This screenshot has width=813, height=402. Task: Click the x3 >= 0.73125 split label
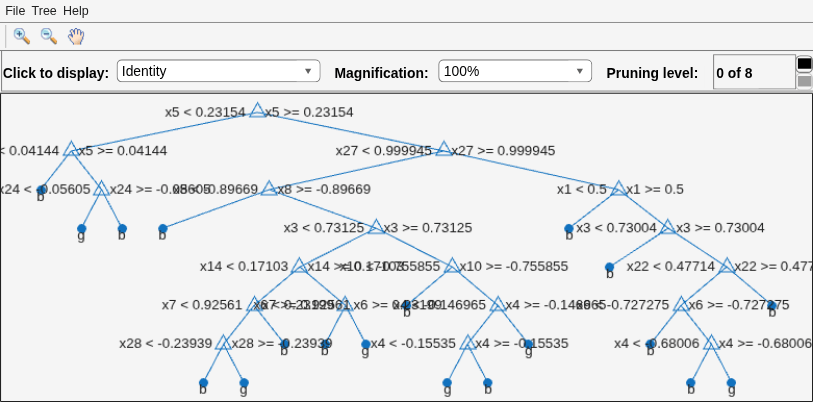click(427, 228)
